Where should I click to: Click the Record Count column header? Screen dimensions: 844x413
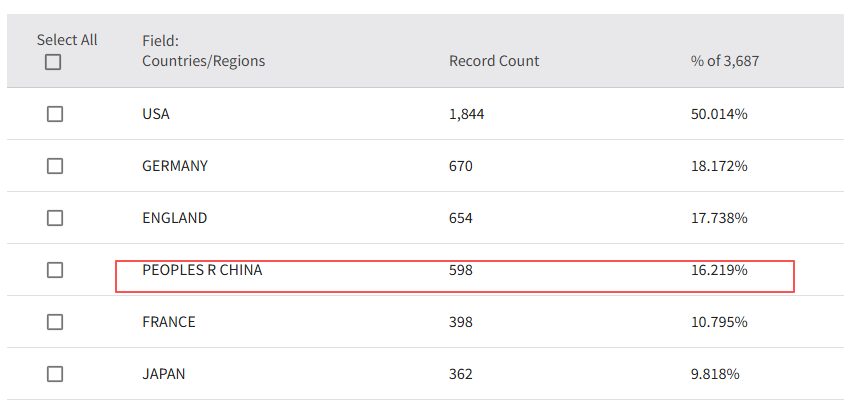click(494, 61)
